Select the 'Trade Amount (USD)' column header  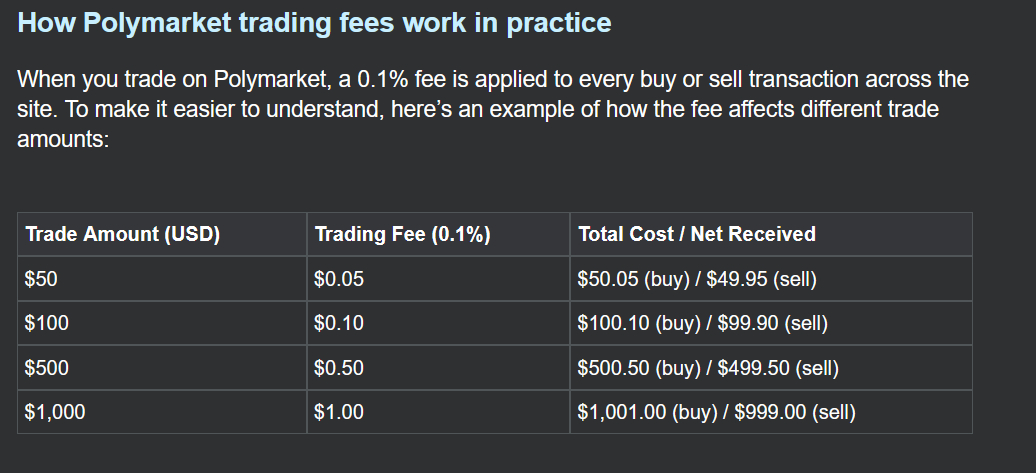[122, 234]
